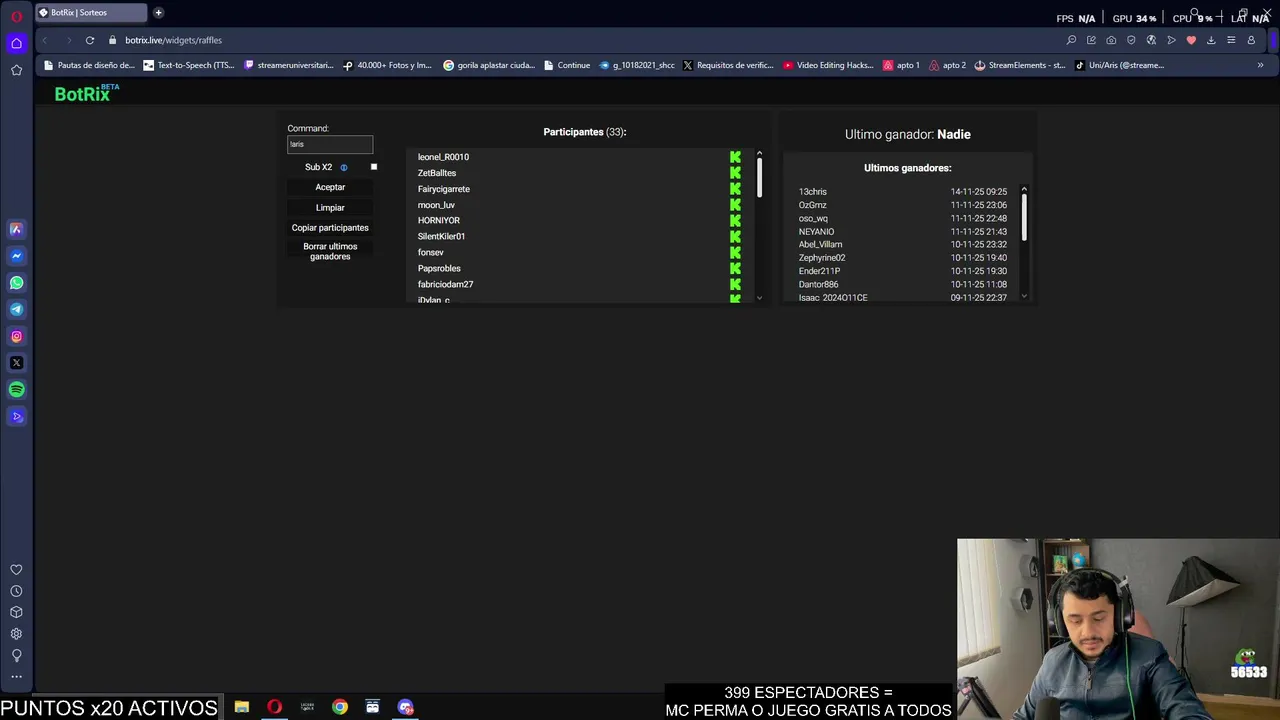Click the lightbulb icon in the sidebar
Screen dimensions: 1280x720
point(16,655)
